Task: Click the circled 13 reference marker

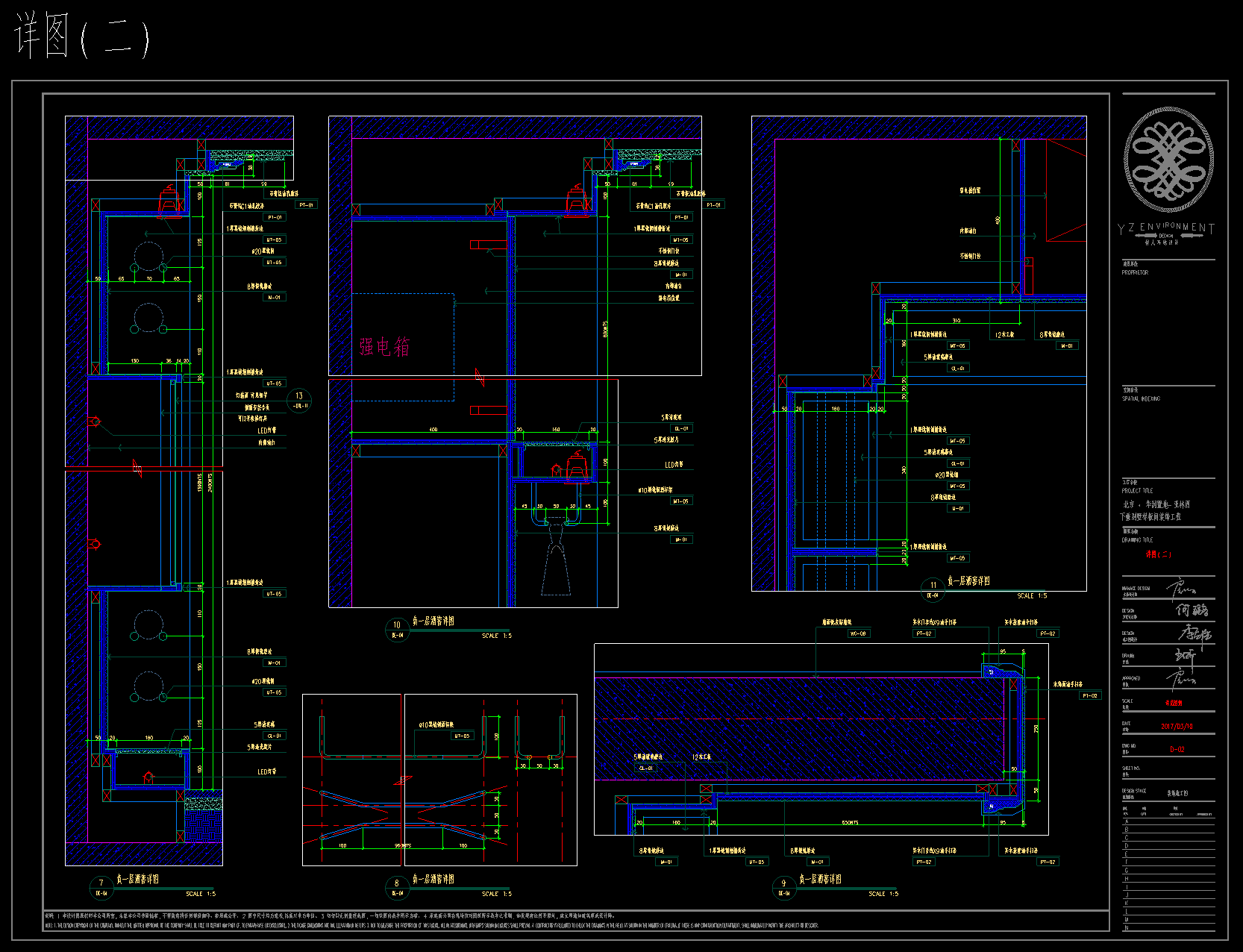Action: coord(299,400)
